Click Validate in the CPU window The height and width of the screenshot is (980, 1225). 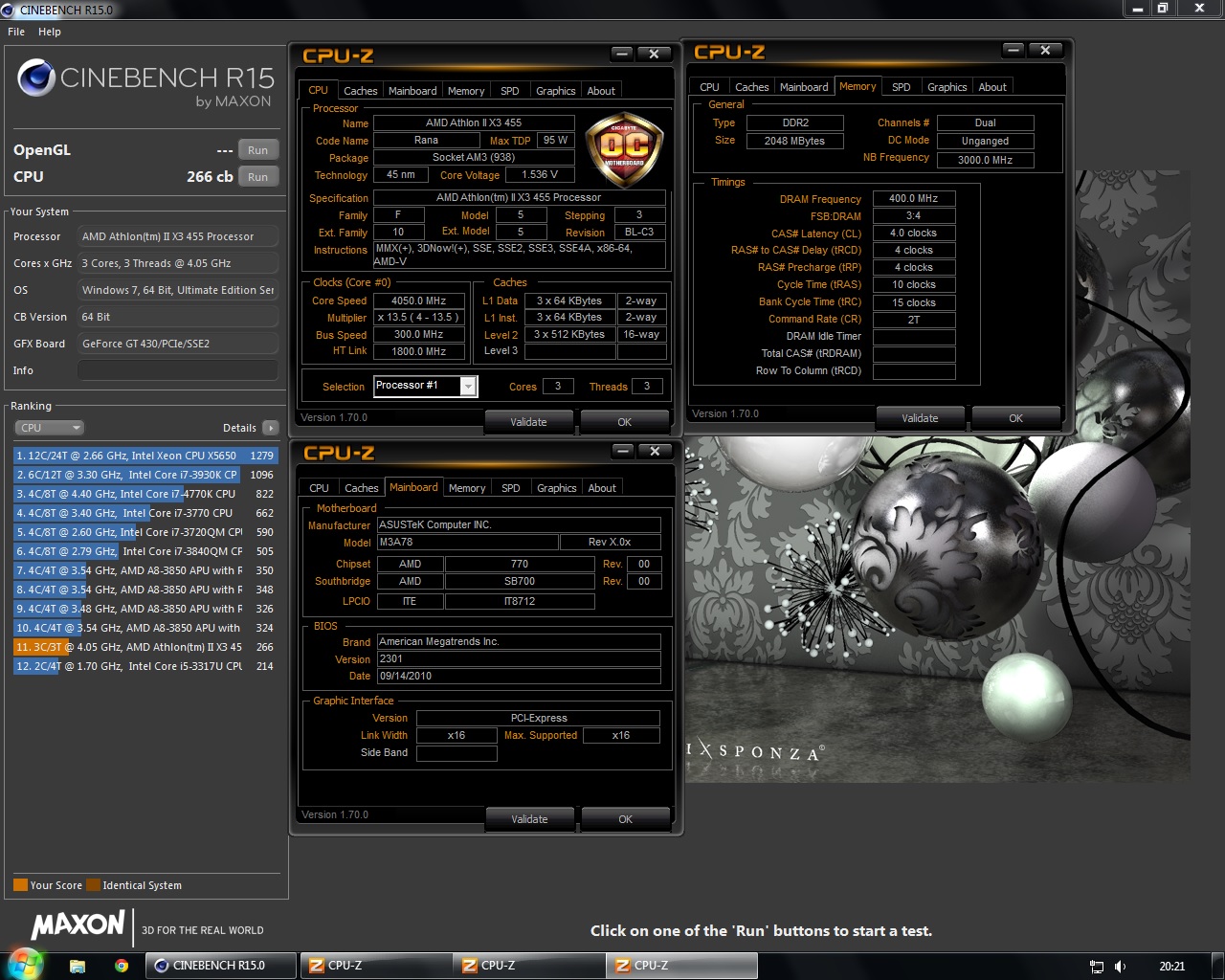528,422
